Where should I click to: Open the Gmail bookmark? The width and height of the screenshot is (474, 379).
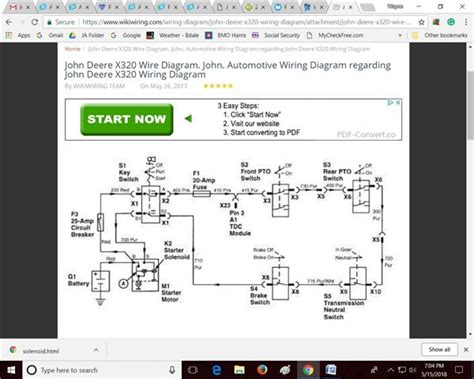[50, 35]
